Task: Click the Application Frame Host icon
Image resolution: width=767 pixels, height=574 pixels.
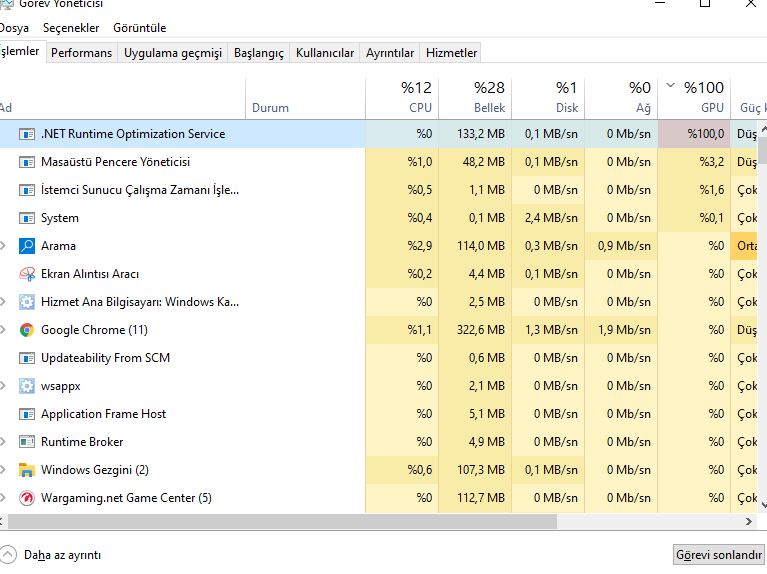Action: [x=26, y=414]
